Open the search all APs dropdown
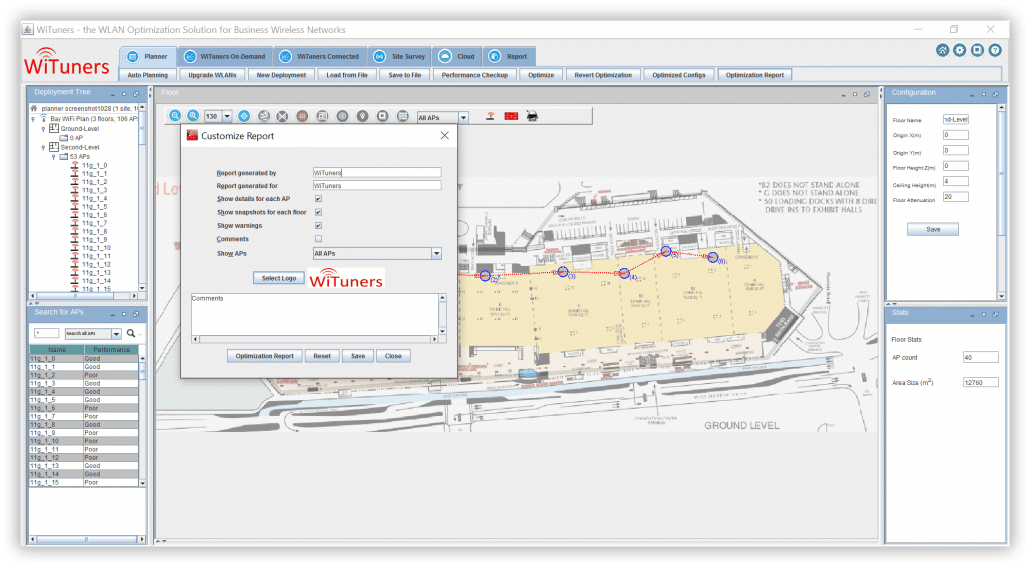The width and height of the screenshot is (1030, 567). [116, 334]
